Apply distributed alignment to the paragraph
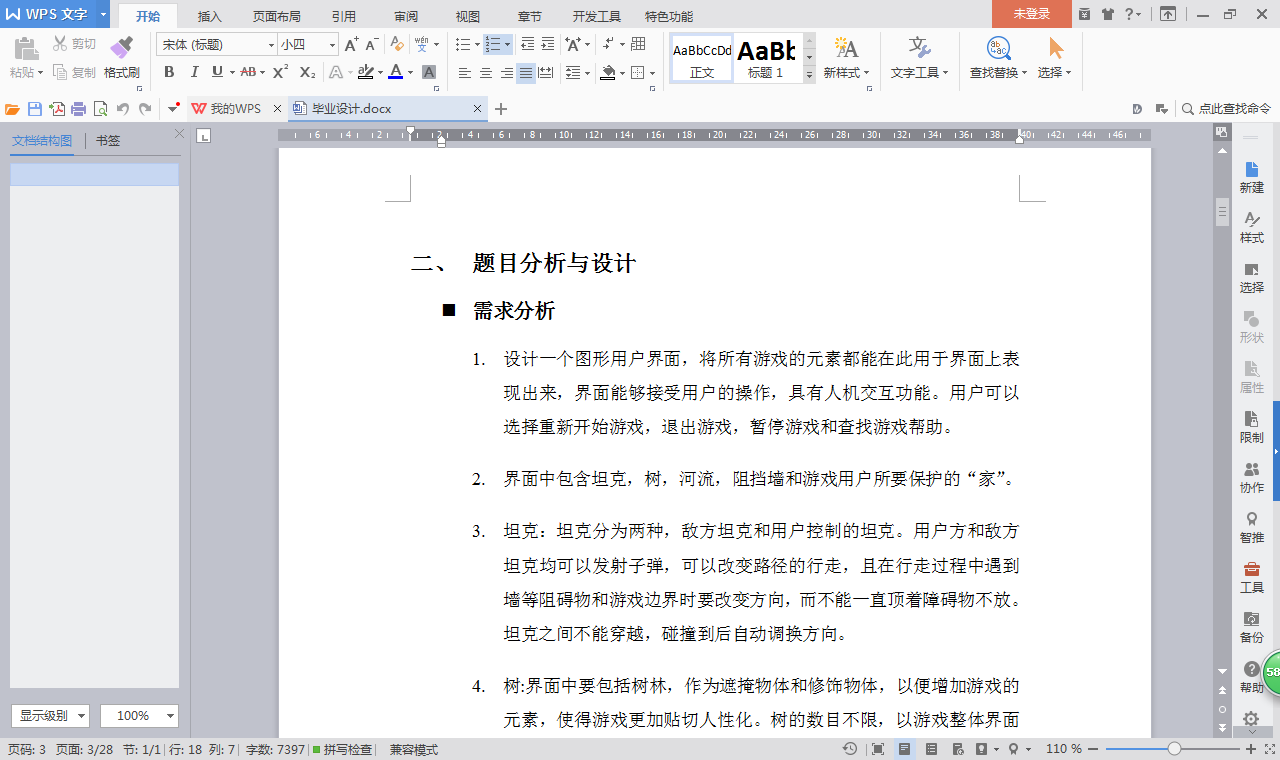 (546, 73)
